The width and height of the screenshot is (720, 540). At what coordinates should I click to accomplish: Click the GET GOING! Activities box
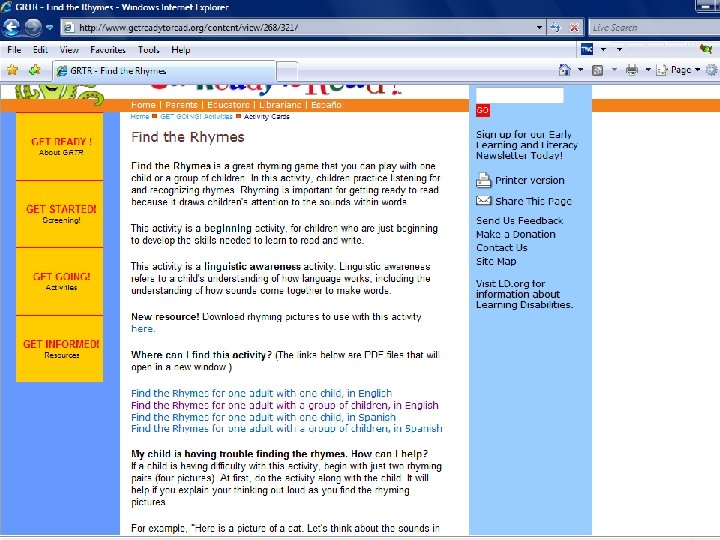pos(60,281)
